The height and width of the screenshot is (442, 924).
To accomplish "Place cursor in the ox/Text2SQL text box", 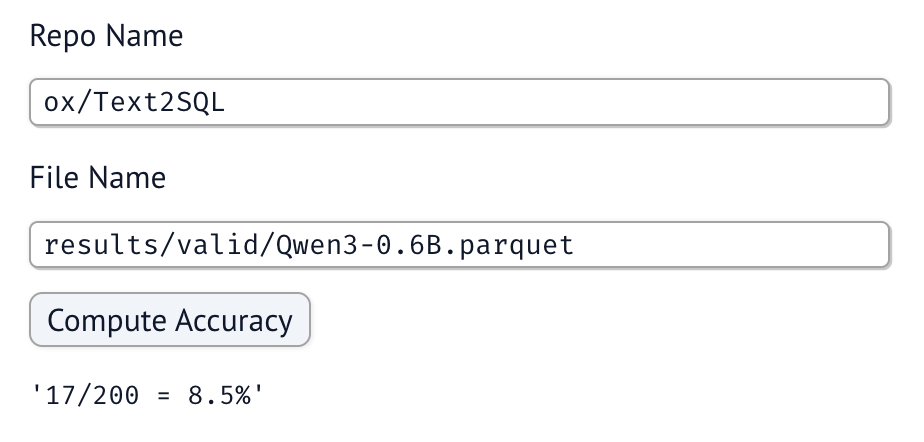I will [x=460, y=102].
